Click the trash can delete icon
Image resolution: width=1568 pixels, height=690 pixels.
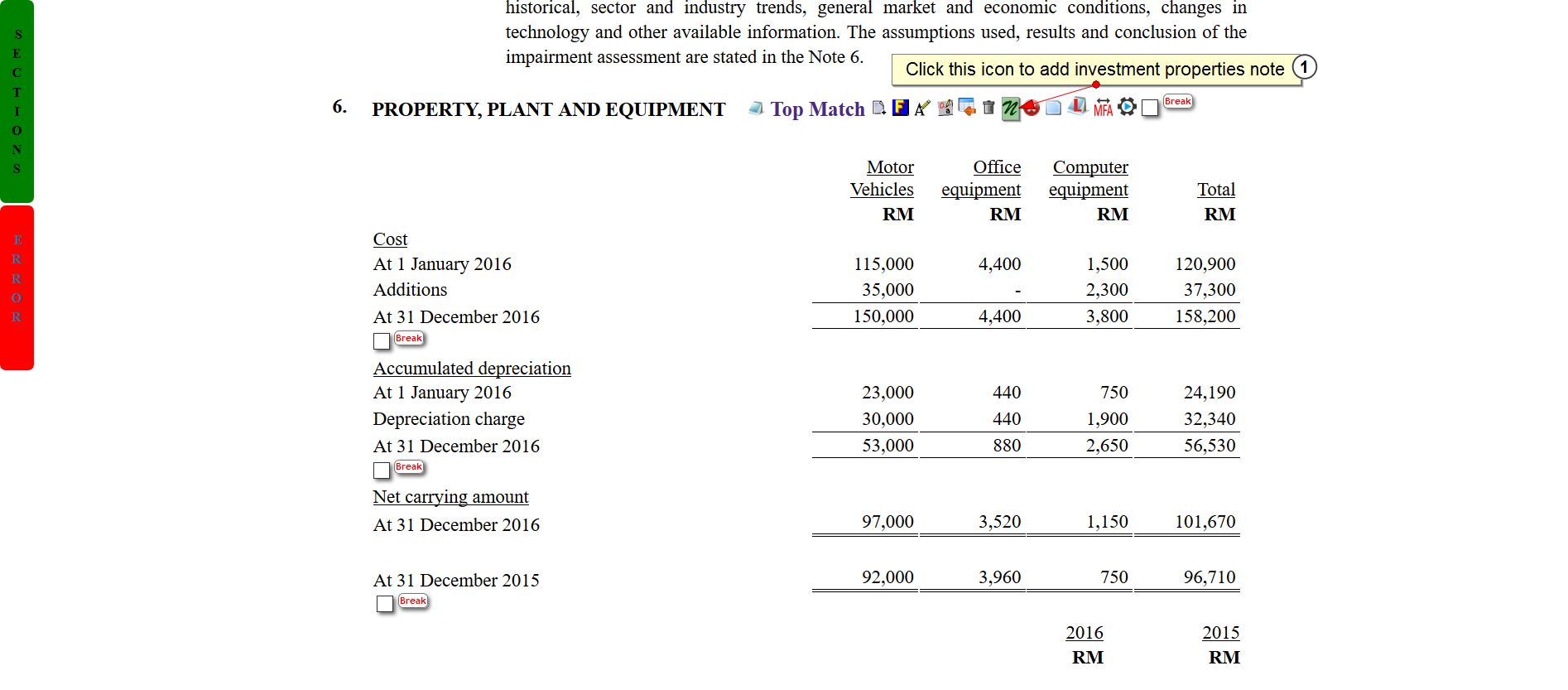pos(988,108)
